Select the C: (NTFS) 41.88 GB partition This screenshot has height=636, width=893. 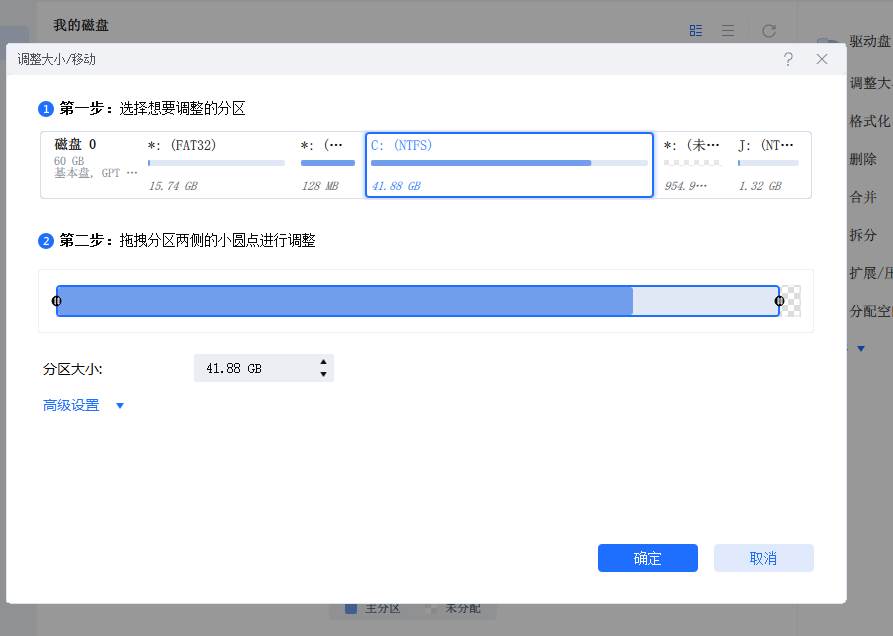click(x=509, y=165)
